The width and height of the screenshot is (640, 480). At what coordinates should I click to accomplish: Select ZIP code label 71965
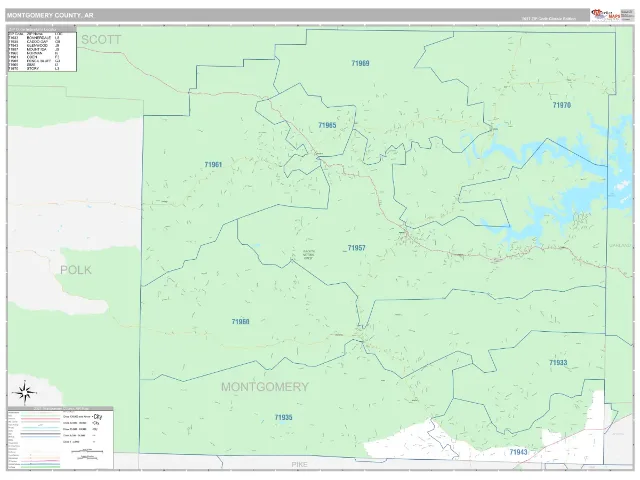pyautogui.click(x=327, y=125)
